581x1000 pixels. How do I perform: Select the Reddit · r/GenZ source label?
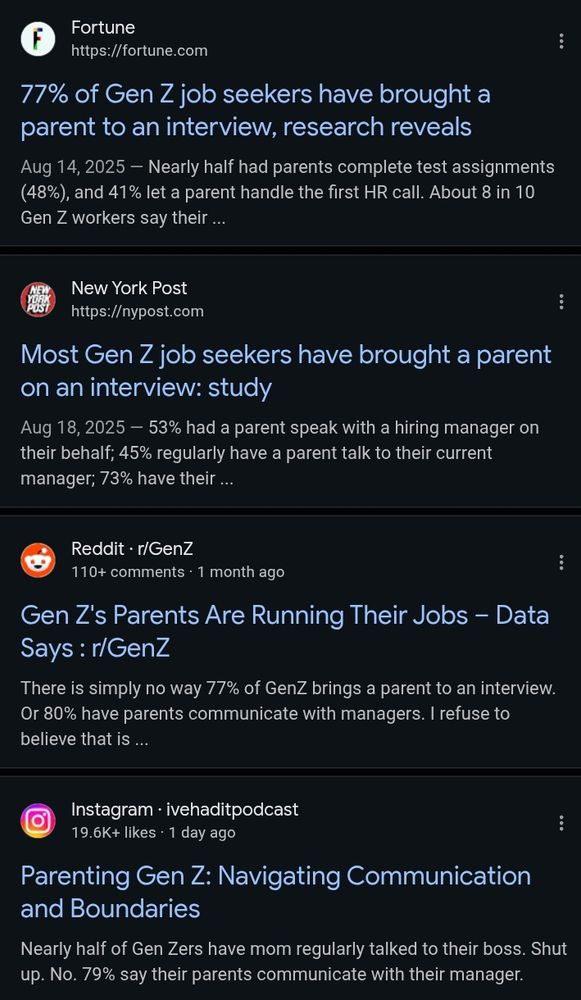132,548
